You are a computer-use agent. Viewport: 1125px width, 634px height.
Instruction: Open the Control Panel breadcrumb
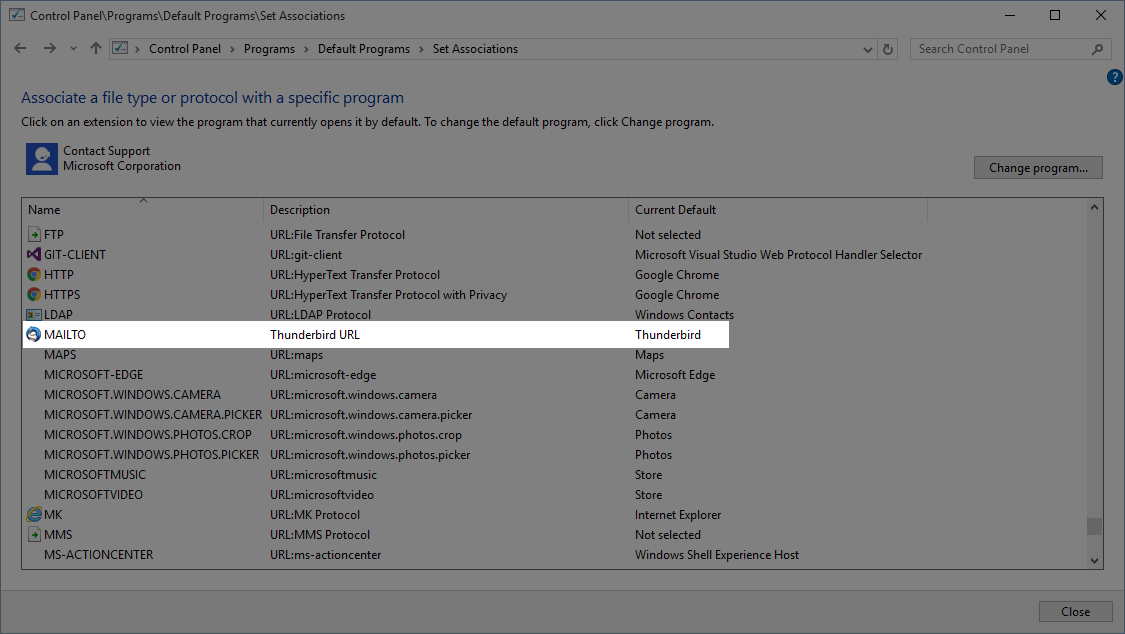[185, 49]
